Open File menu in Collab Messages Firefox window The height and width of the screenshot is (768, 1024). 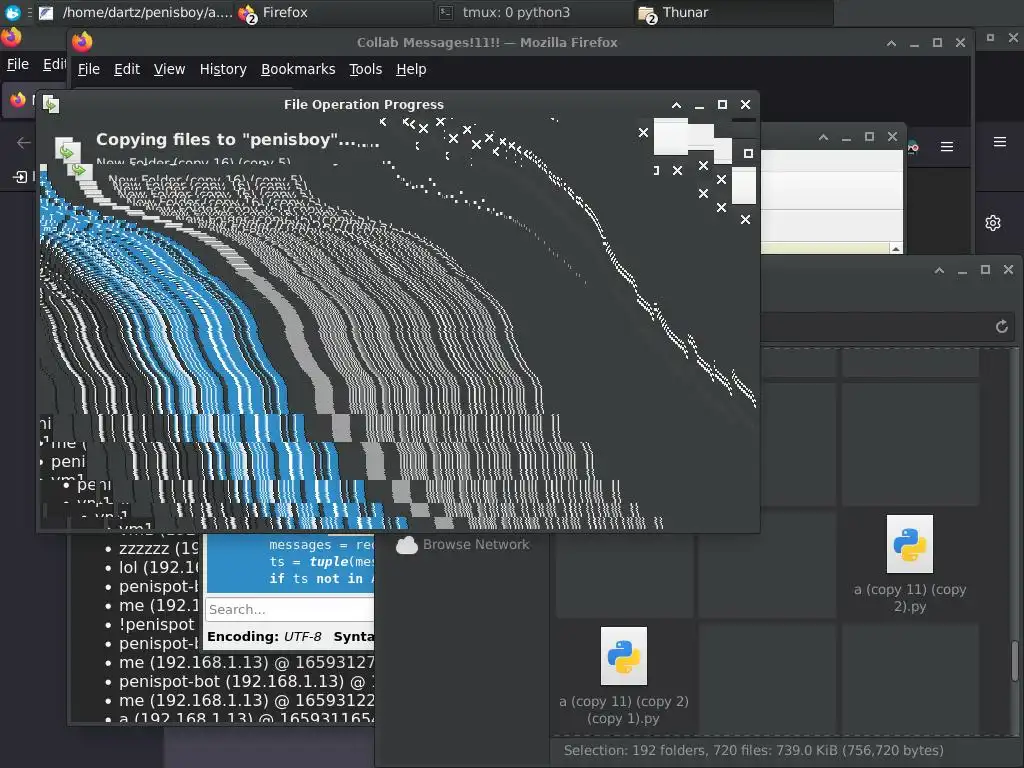click(89, 69)
